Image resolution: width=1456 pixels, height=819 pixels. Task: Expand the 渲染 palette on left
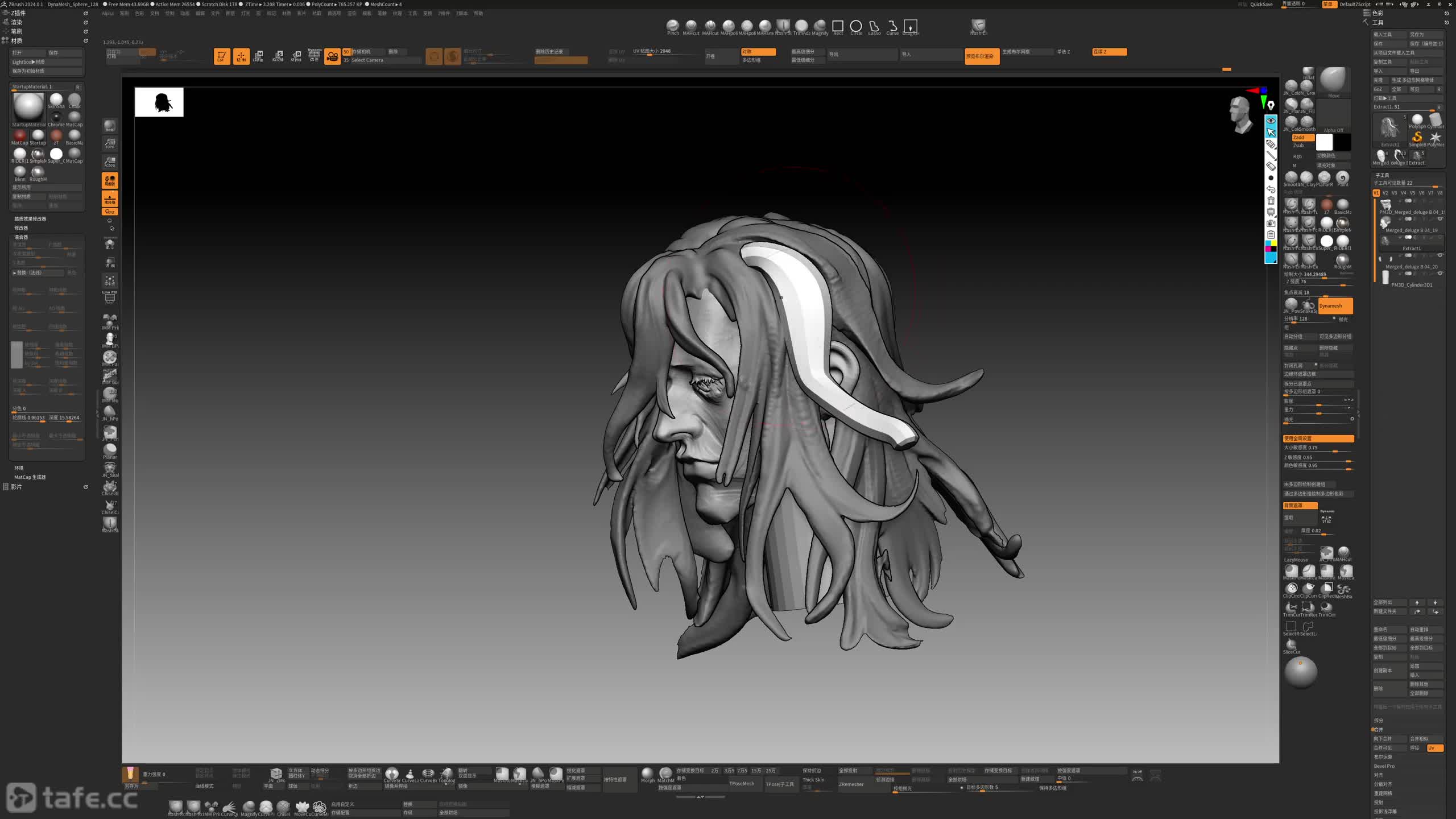pyautogui.click(x=16, y=22)
